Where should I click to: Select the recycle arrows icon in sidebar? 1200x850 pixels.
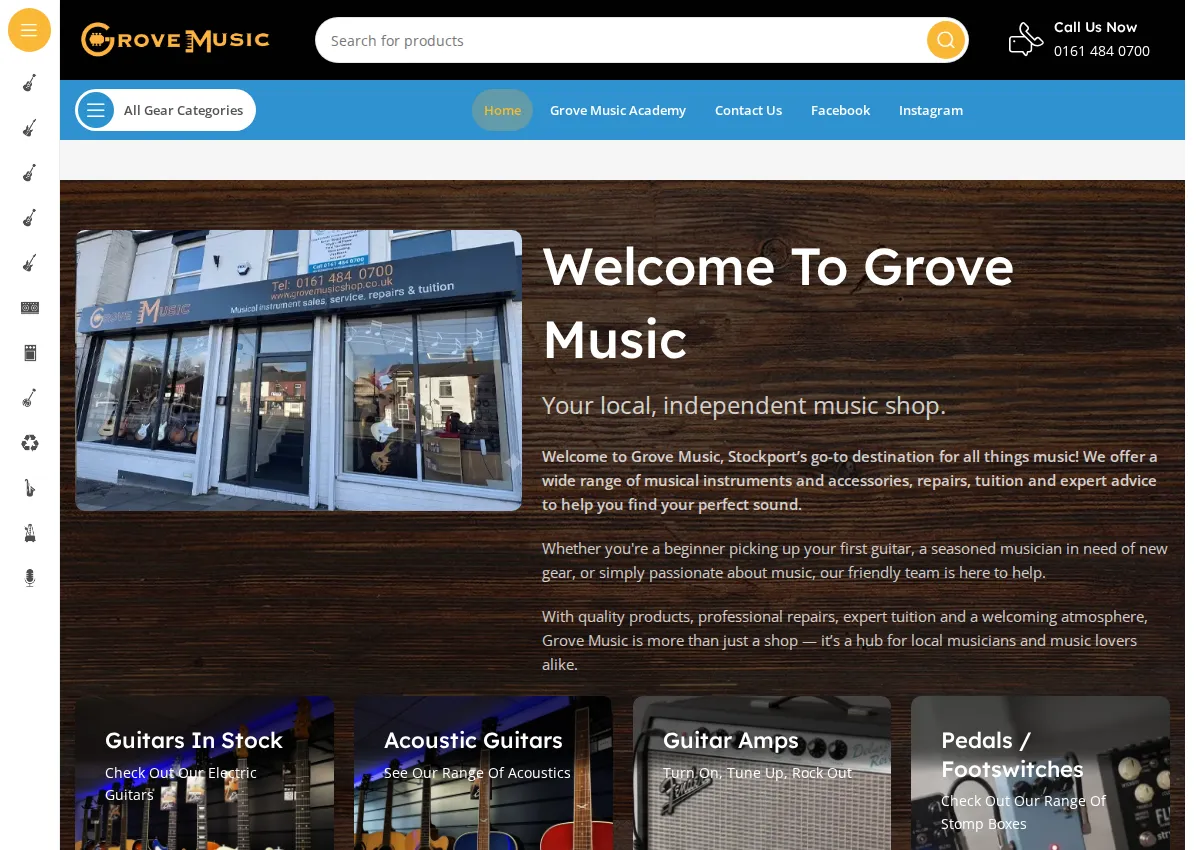[x=30, y=443]
